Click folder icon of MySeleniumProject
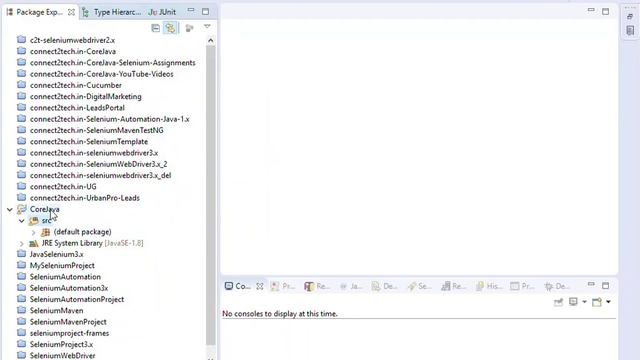The image size is (640, 360). 22,265
